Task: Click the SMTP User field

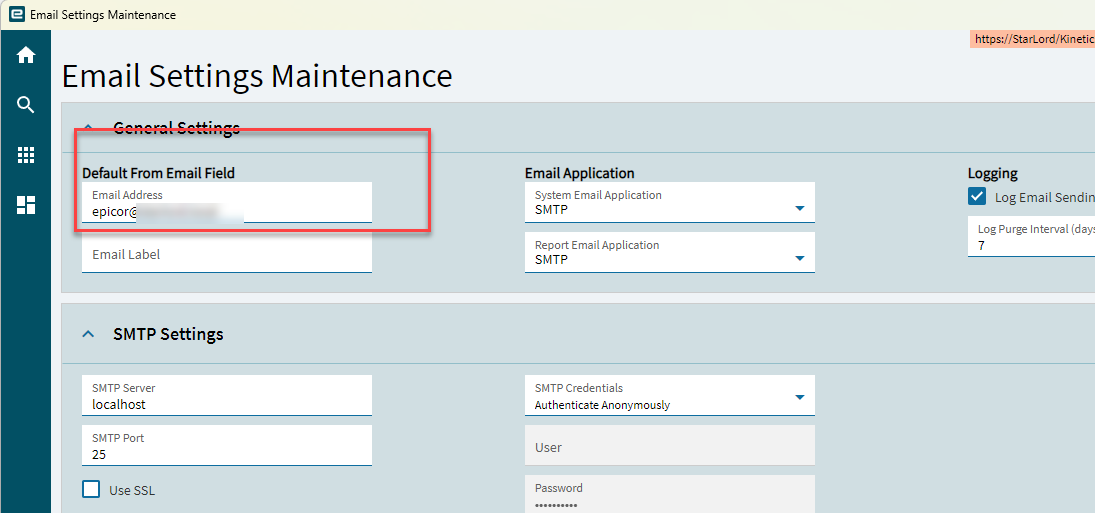Action: click(x=669, y=447)
